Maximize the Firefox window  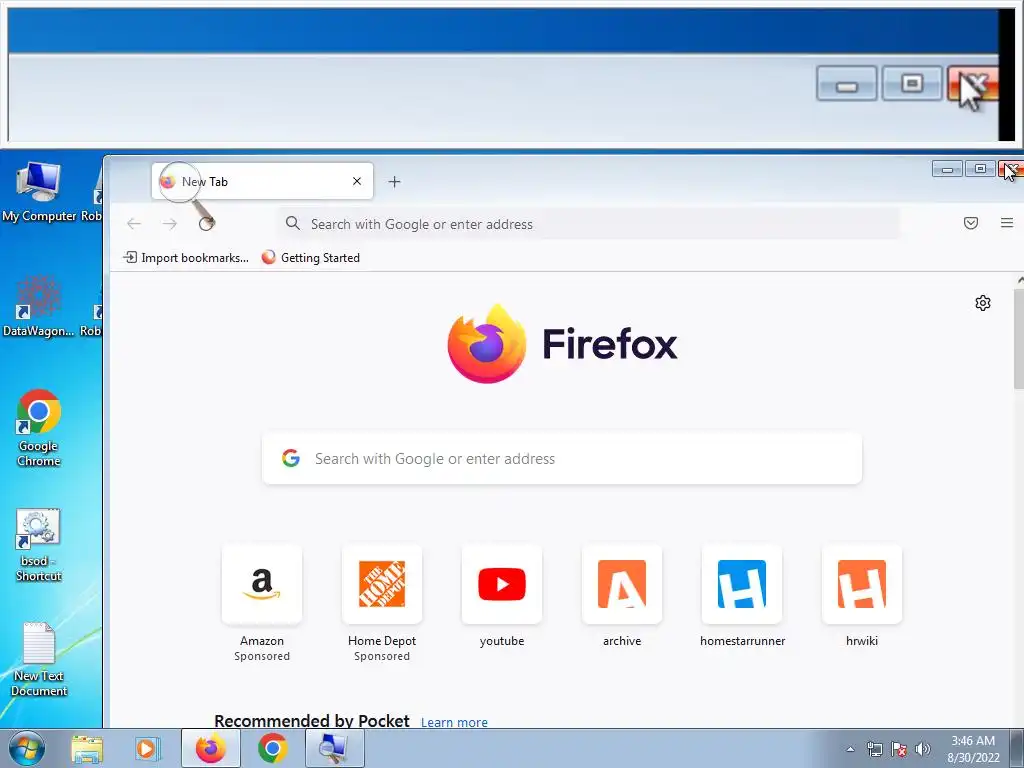click(x=980, y=169)
